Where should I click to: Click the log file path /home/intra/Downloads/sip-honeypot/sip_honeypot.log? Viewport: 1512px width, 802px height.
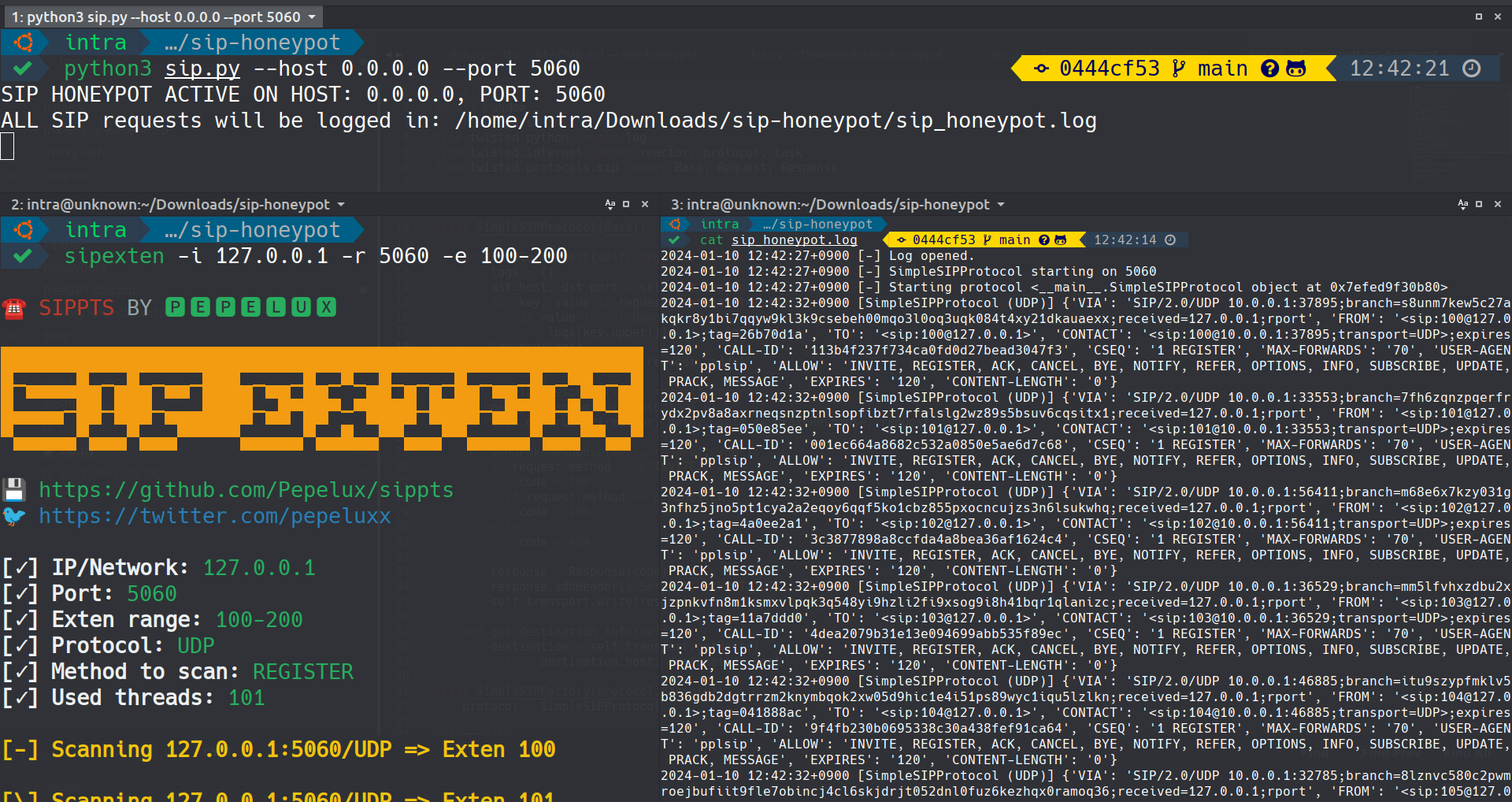point(776,121)
